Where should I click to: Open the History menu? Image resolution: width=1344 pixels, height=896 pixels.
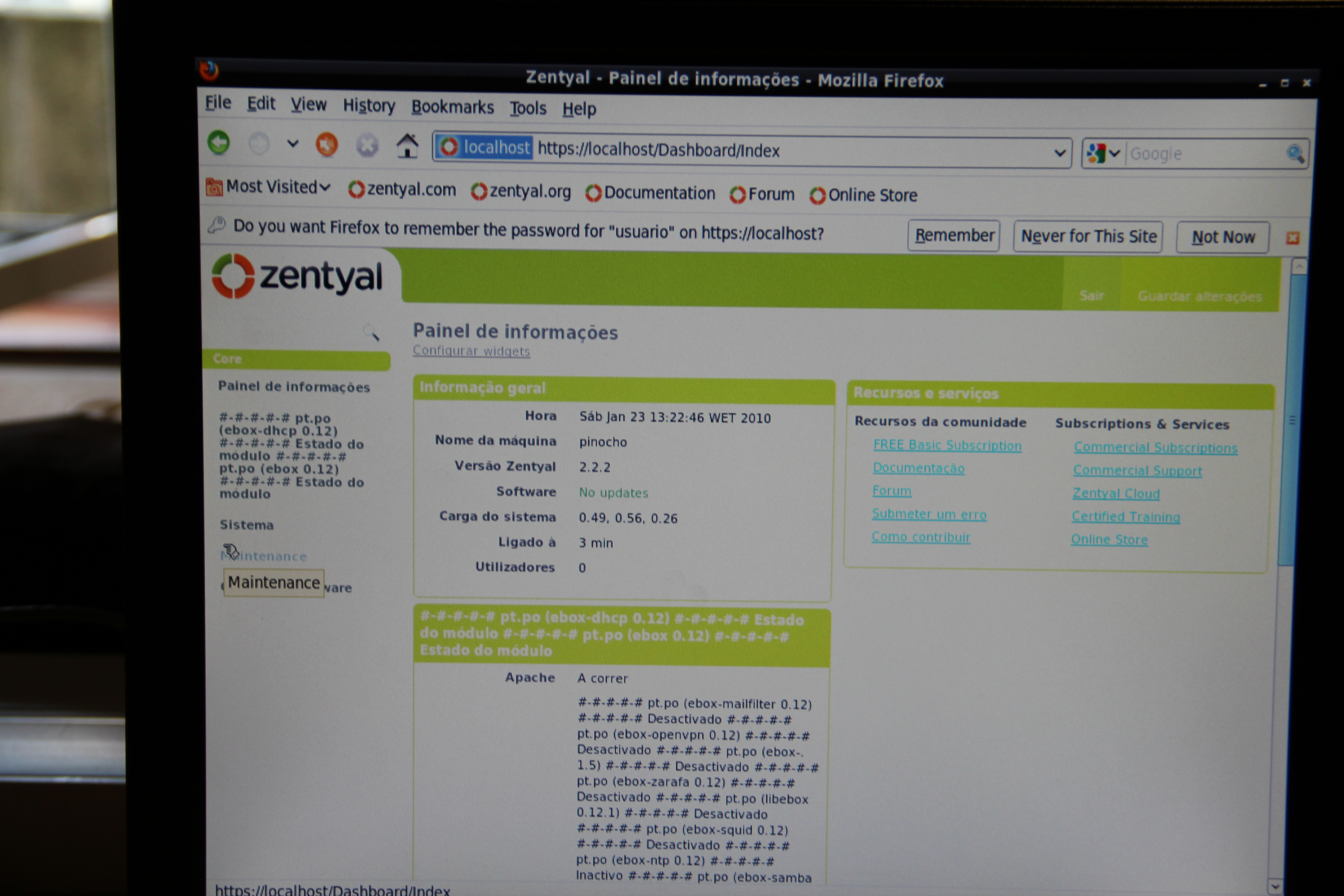pos(369,106)
